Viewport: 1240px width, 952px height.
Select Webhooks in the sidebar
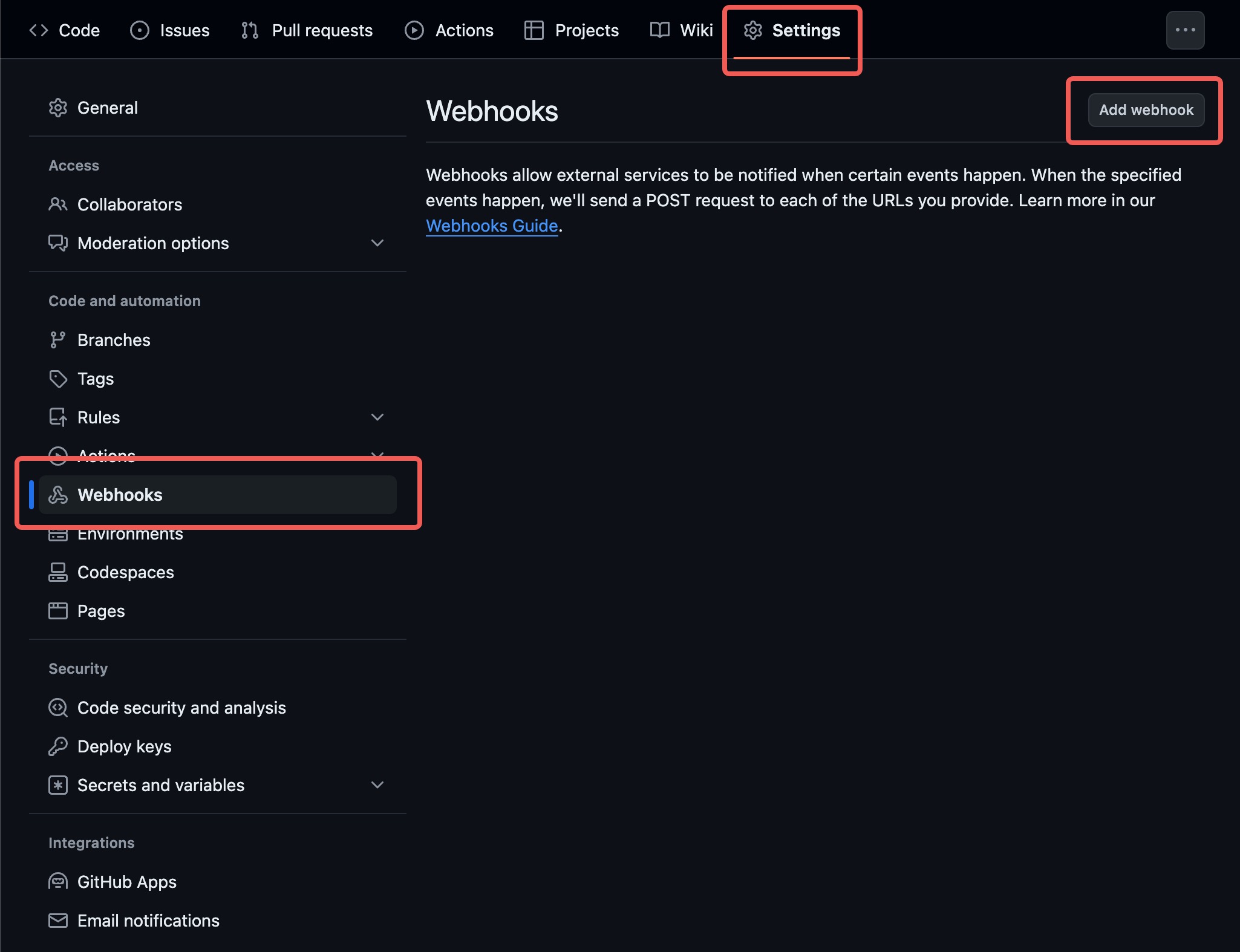click(x=218, y=495)
